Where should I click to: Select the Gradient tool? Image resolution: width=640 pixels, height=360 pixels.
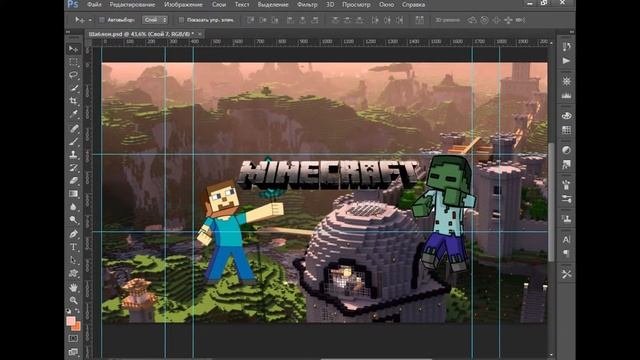(73, 193)
